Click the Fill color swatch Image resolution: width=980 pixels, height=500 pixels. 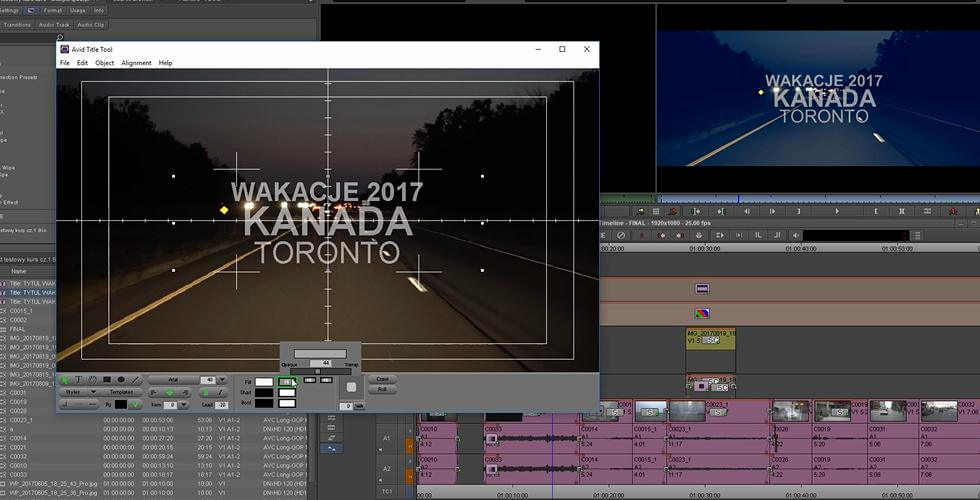(x=264, y=382)
